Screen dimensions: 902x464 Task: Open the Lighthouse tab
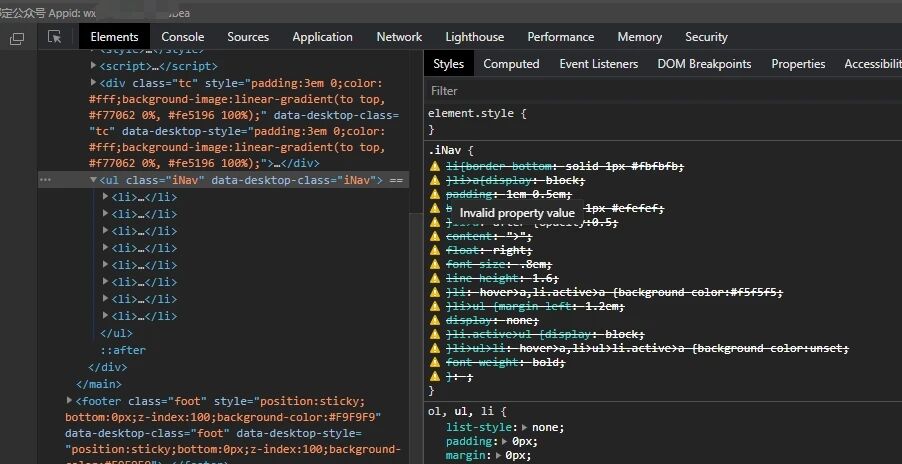[x=475, y=37]
